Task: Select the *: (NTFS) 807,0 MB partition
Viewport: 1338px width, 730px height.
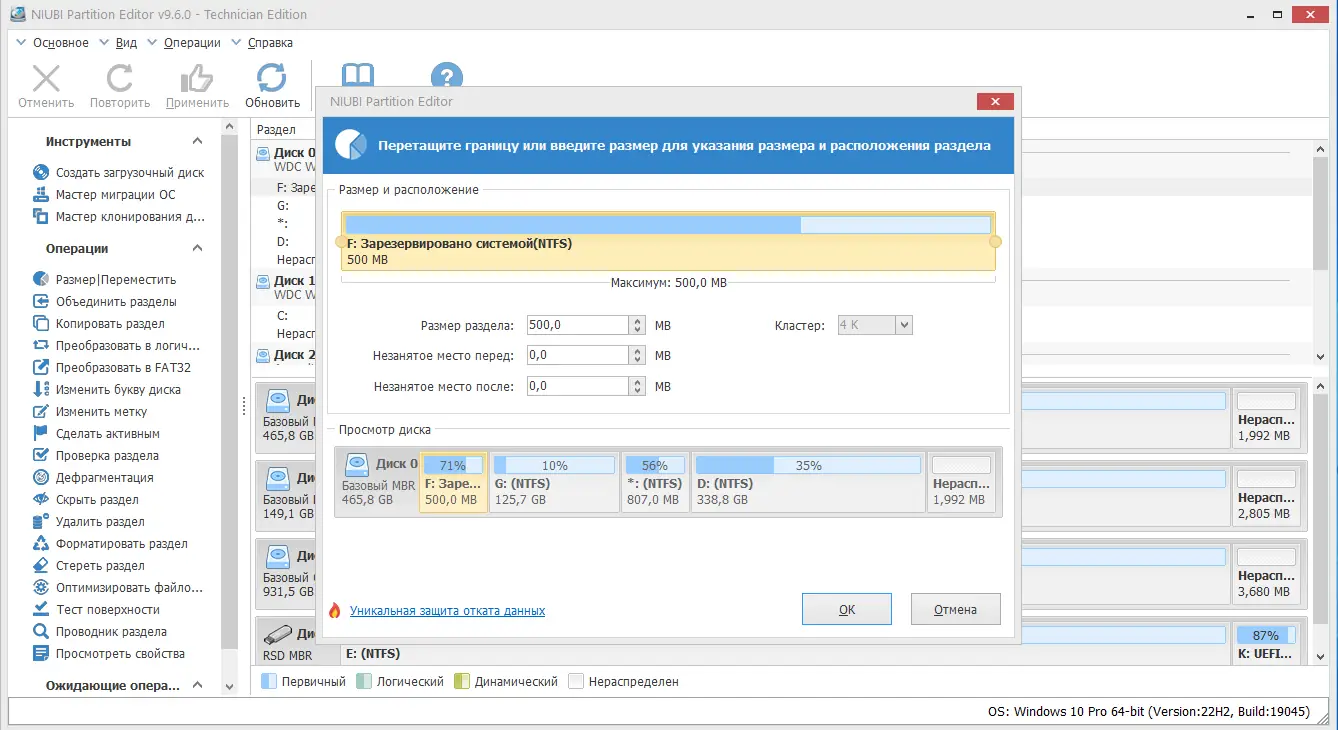Action: click(655, 482)
